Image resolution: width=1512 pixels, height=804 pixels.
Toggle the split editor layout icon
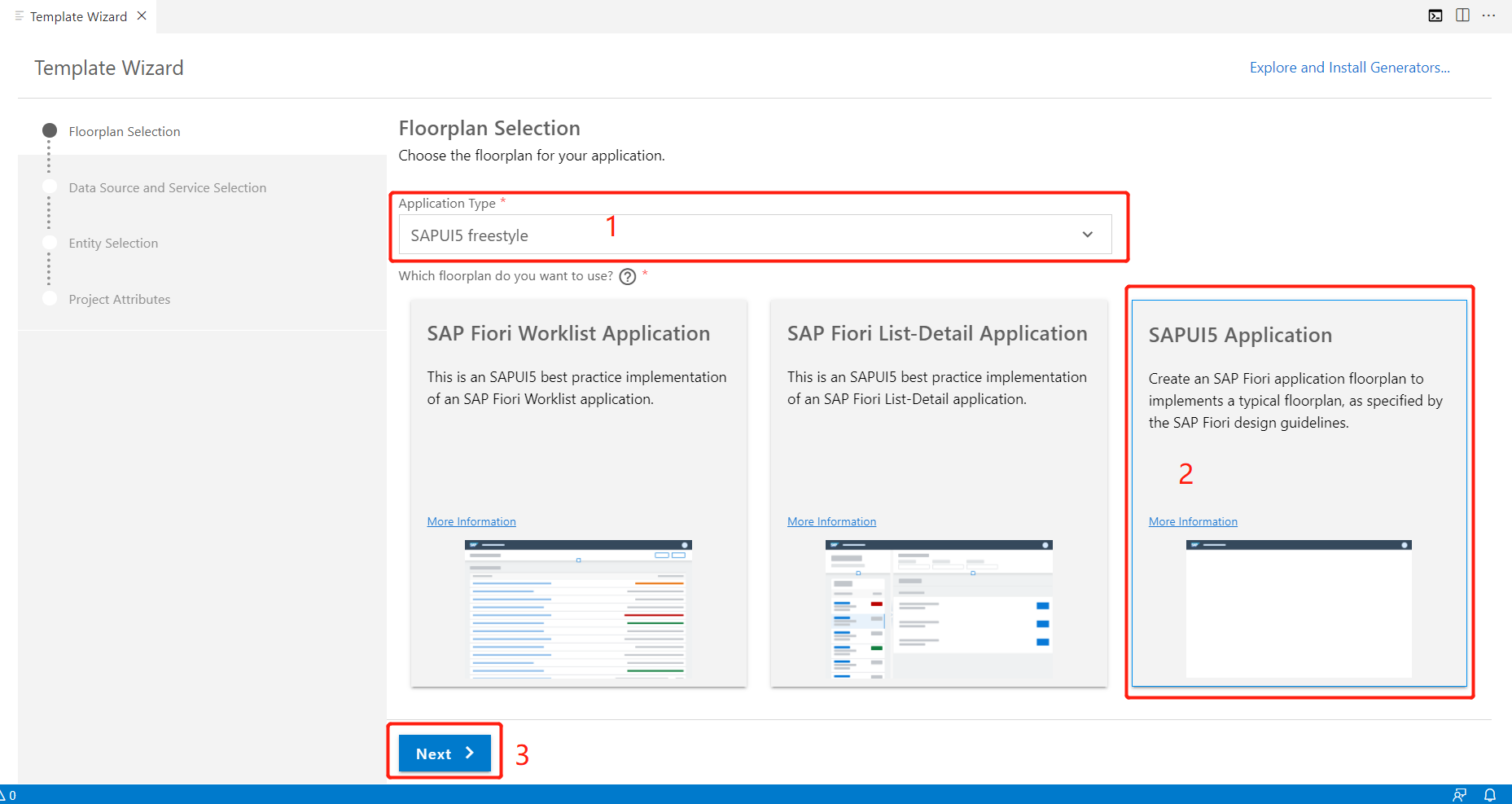[x=1462, y=15]
